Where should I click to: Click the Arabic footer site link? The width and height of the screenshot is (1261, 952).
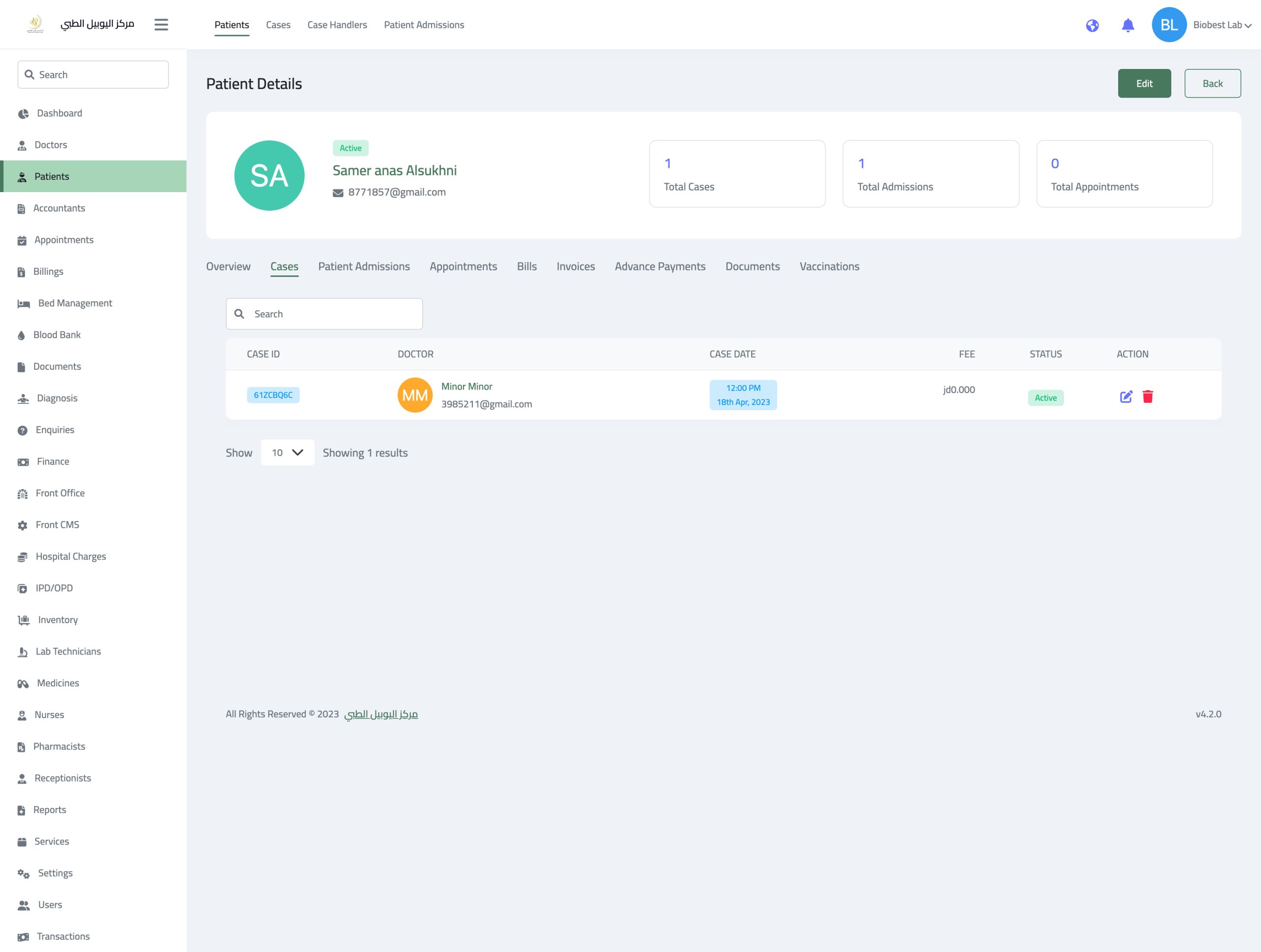[x=381, y=714]
